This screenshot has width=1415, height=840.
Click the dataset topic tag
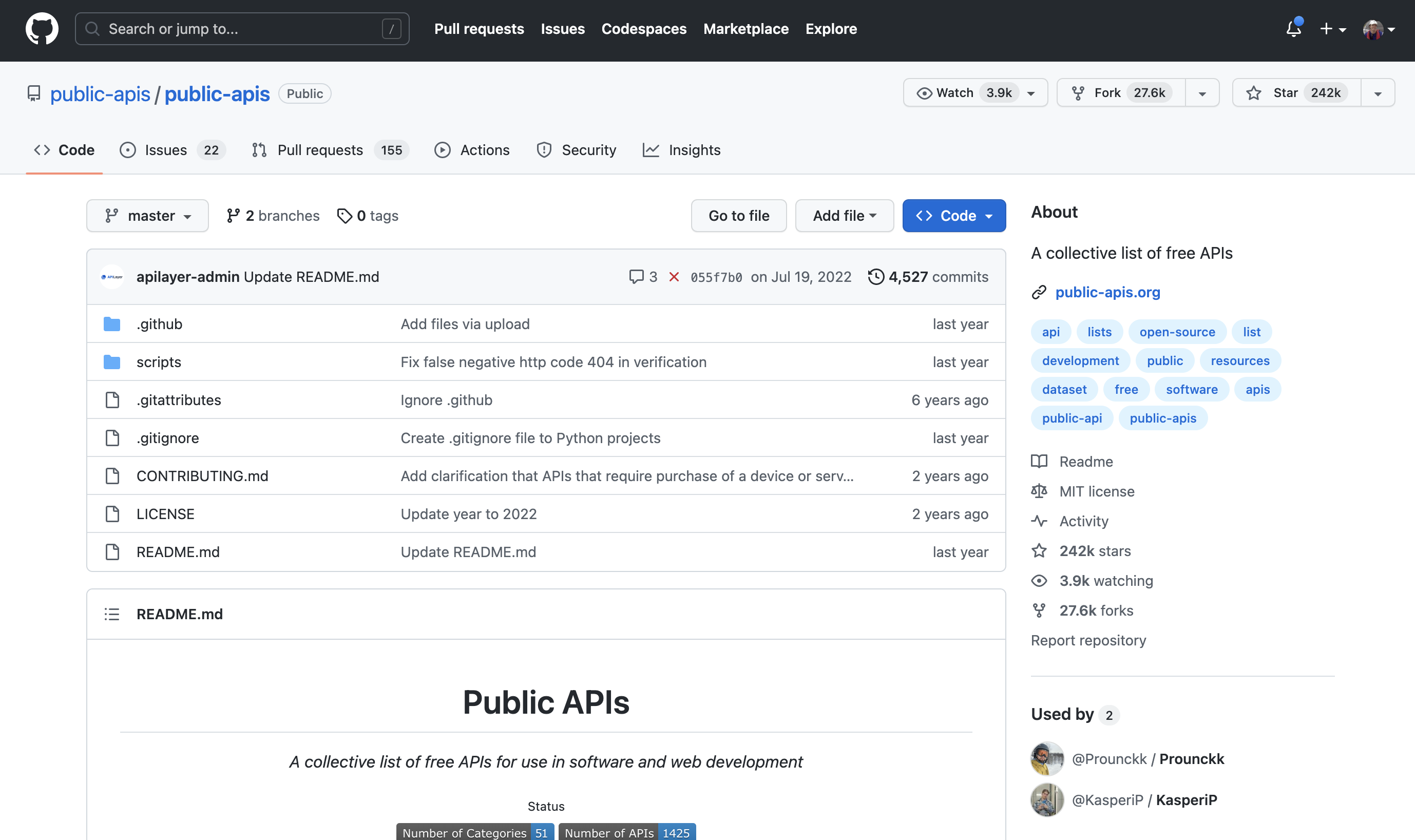(x=1064, y=389)
